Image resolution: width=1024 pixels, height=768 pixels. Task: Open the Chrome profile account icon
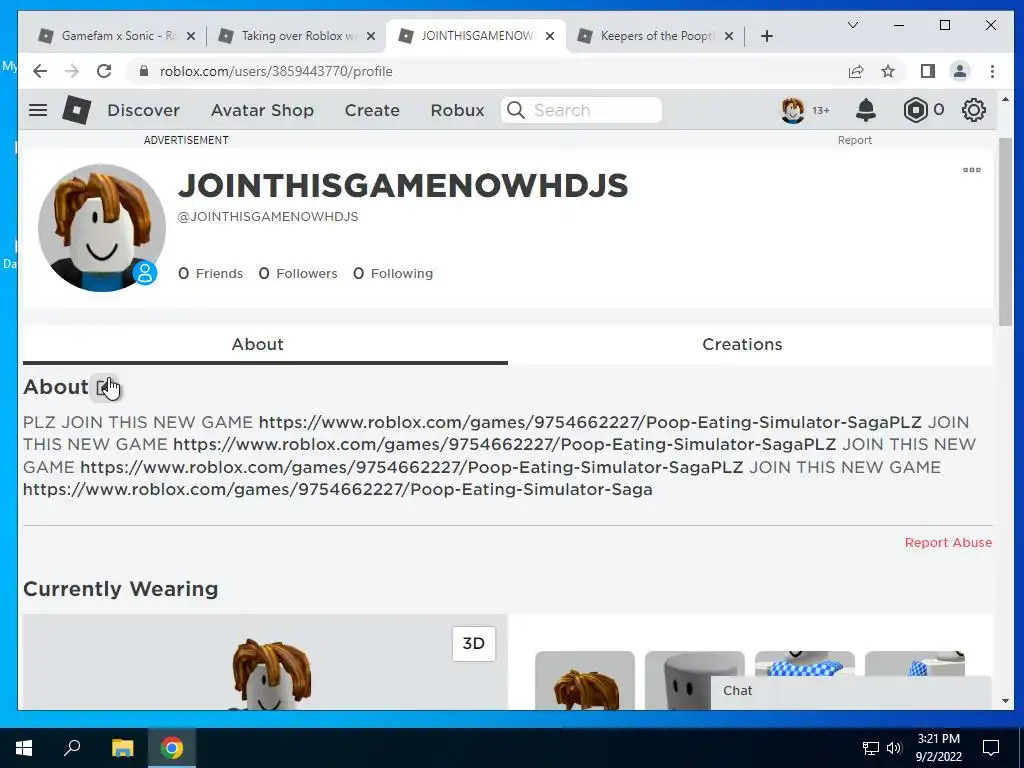pos(959,71)
